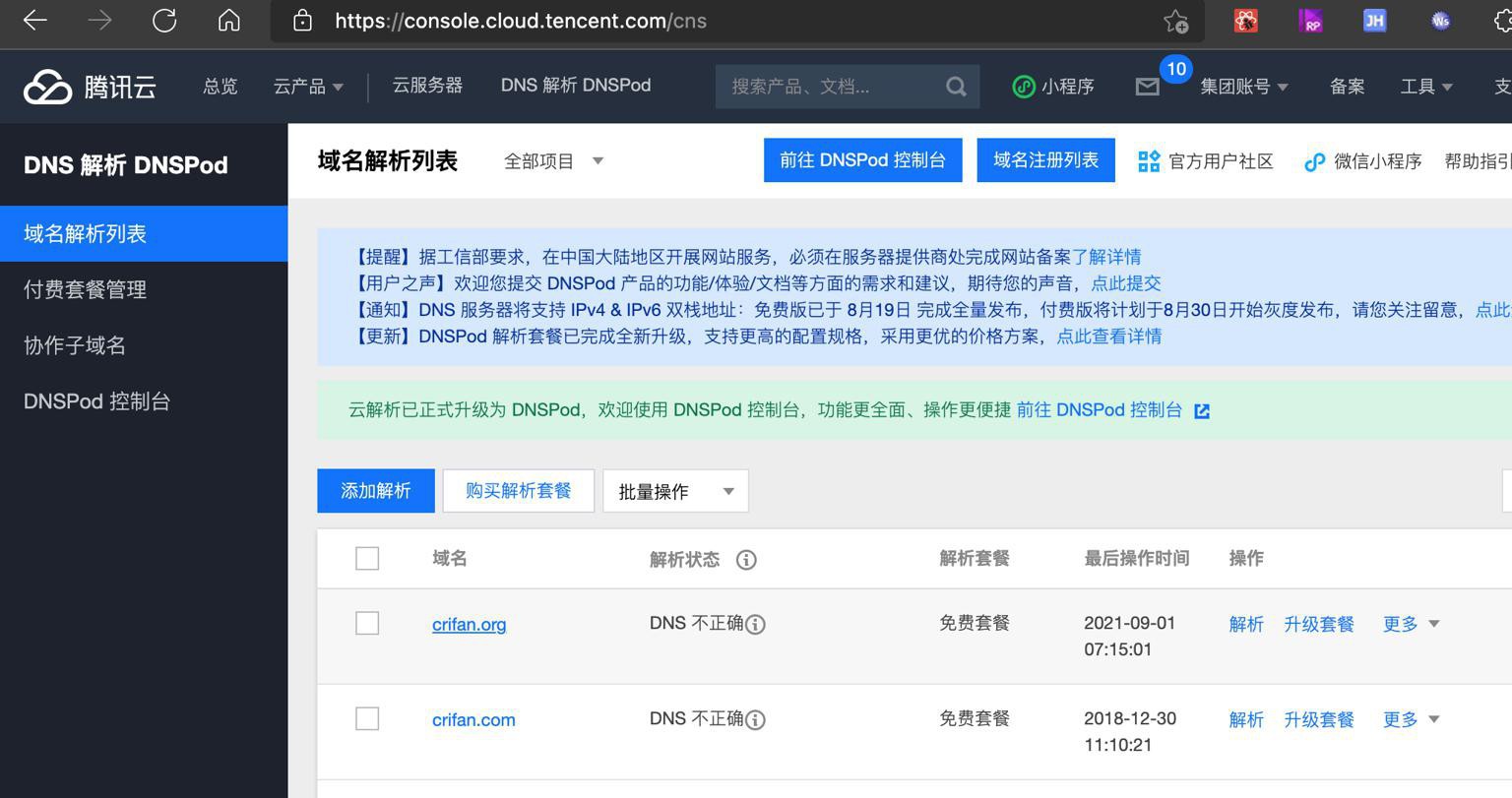Viewport: 1512px width, 798px height.
Task: Open the 全部项目 project filter dropdown
Action: click(x=553, y=161)
